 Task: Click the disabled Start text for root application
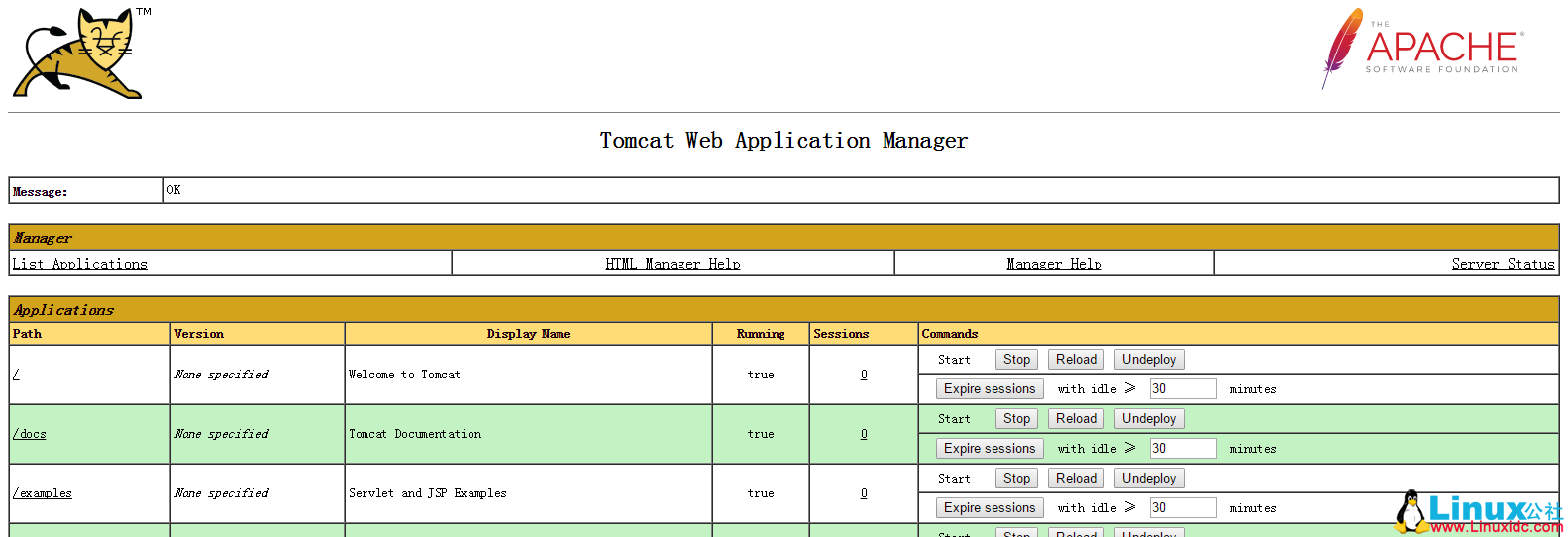954,360
